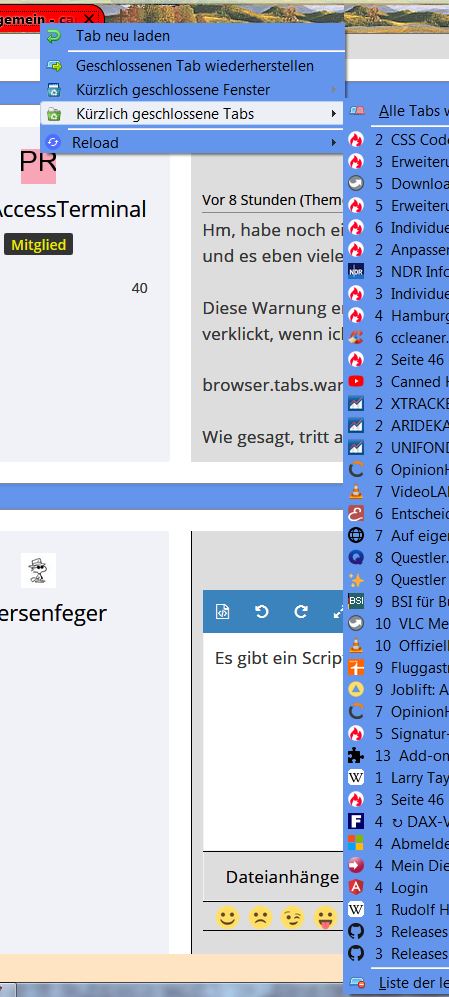Screen dimensions: 449x997
Task: Click OpinionH icon beside entry numbered 6
Action: coord(356,469)
